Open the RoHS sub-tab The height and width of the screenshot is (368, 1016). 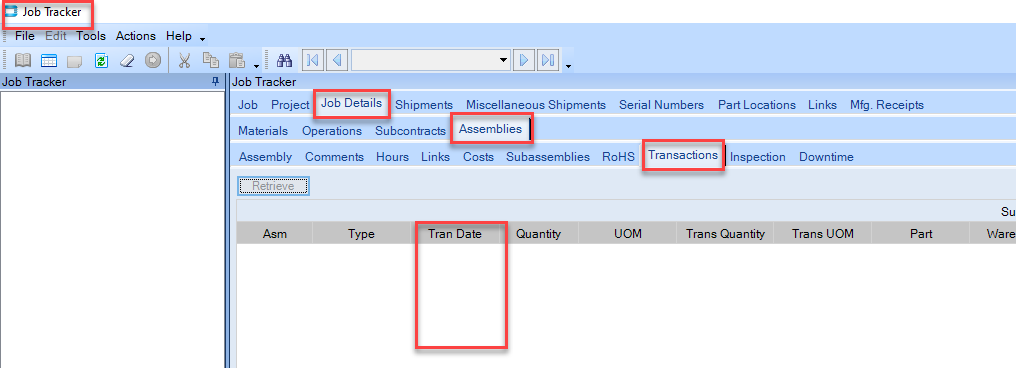click(618, 157)
